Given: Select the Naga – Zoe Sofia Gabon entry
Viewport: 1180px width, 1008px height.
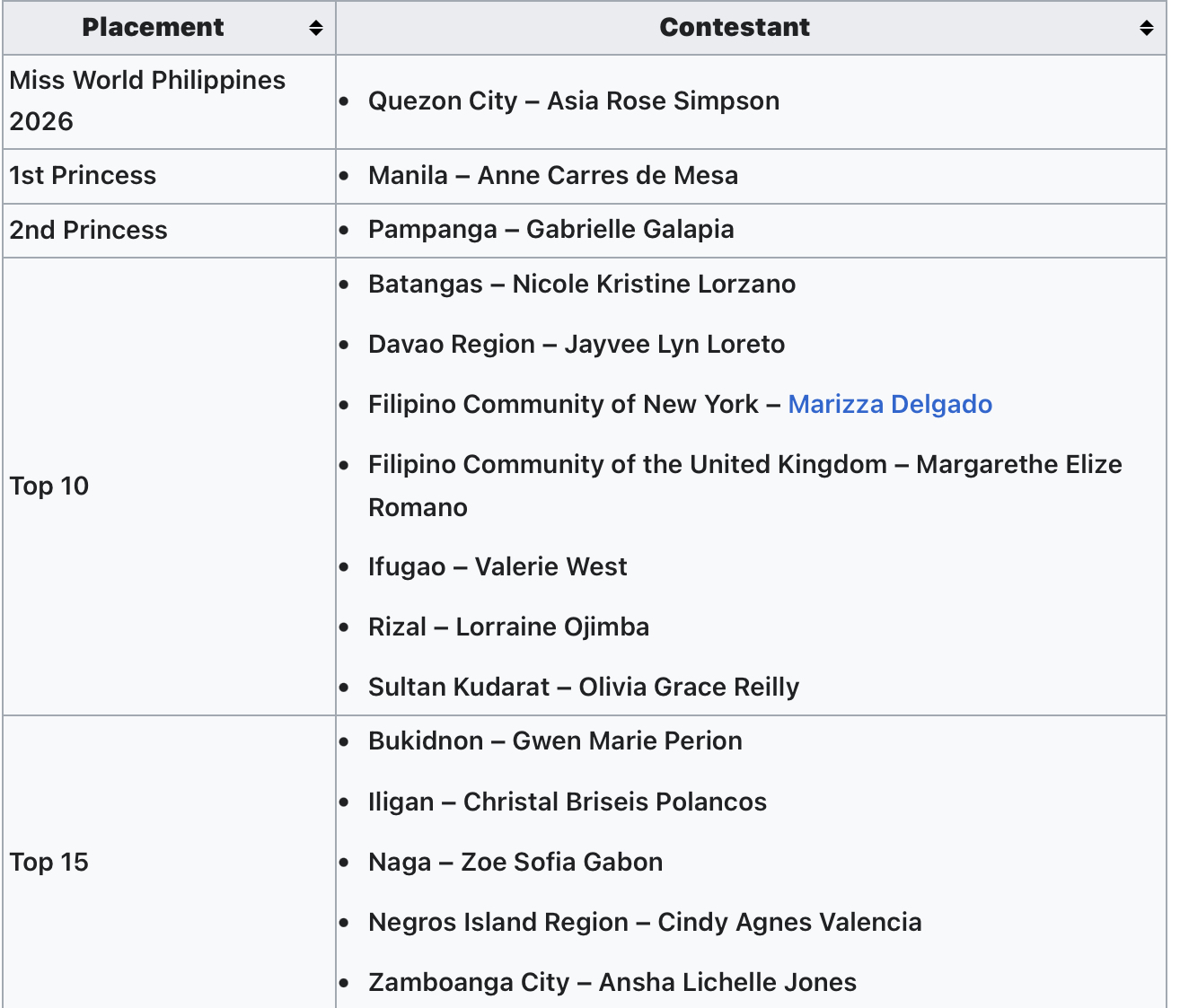Looking at the screenshot, I should pos(515,862).
